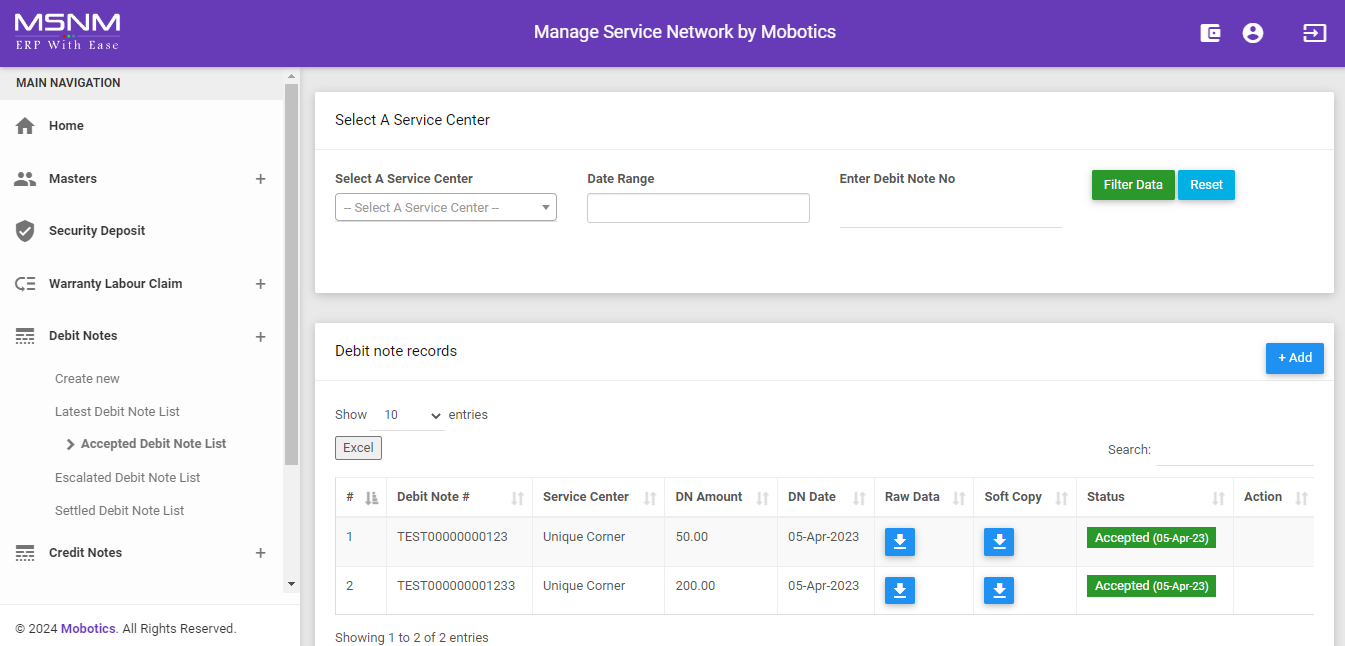Image resolution: width=1345 pixels, height=646 pixels.
Task: Download soft copy for TEST000000001233
Action: coord(998,591)
